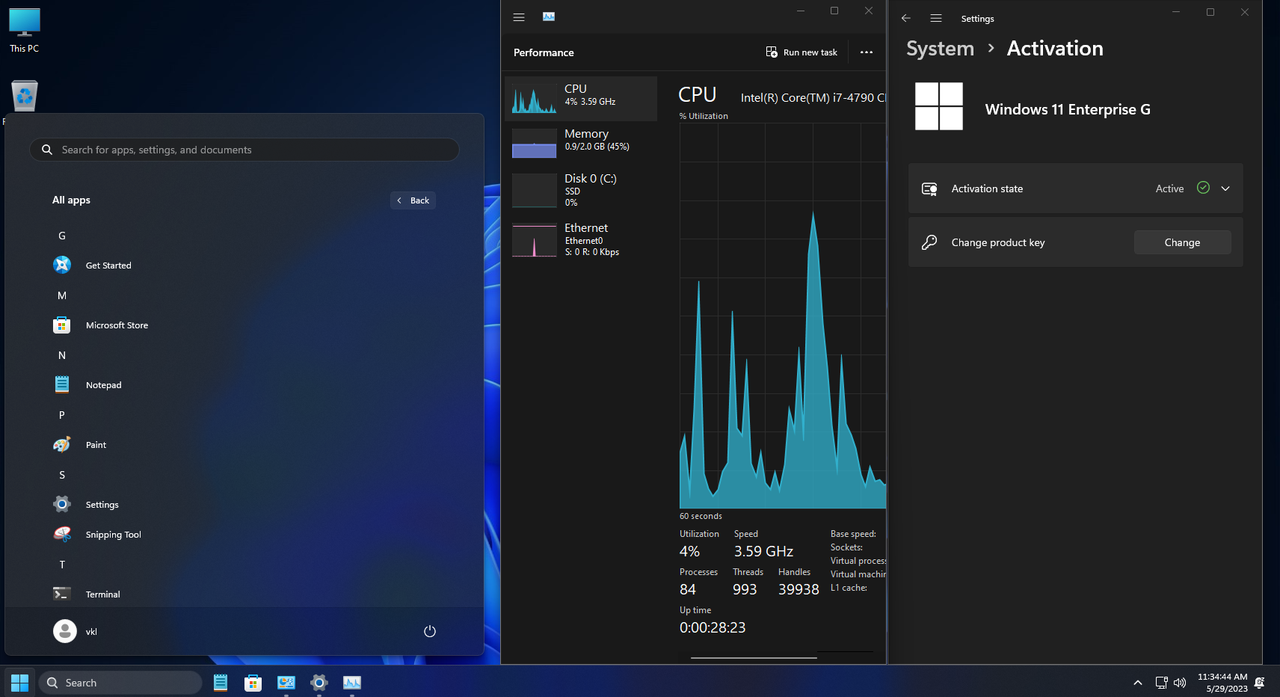Select the CPU performance entry
The image size is (1280, 697).
(581, 98)
